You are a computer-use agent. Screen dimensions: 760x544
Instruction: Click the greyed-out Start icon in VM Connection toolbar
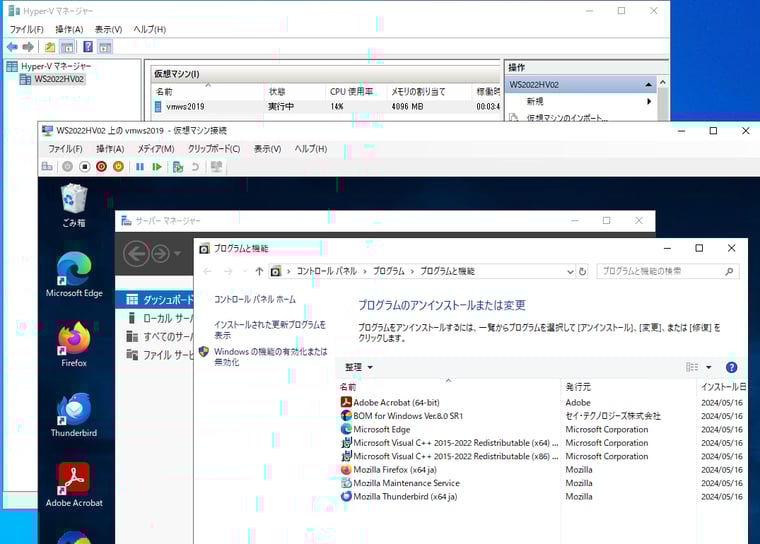(67, 167)
